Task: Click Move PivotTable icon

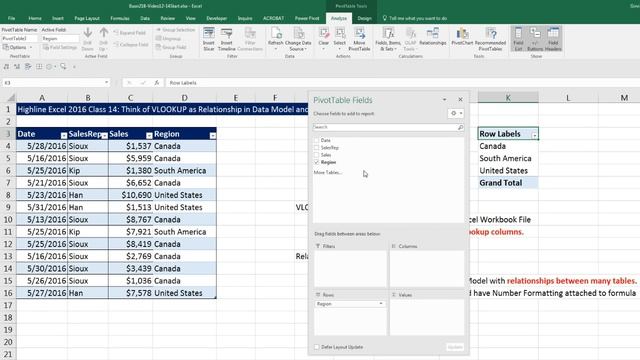Action: coord(359,34)
